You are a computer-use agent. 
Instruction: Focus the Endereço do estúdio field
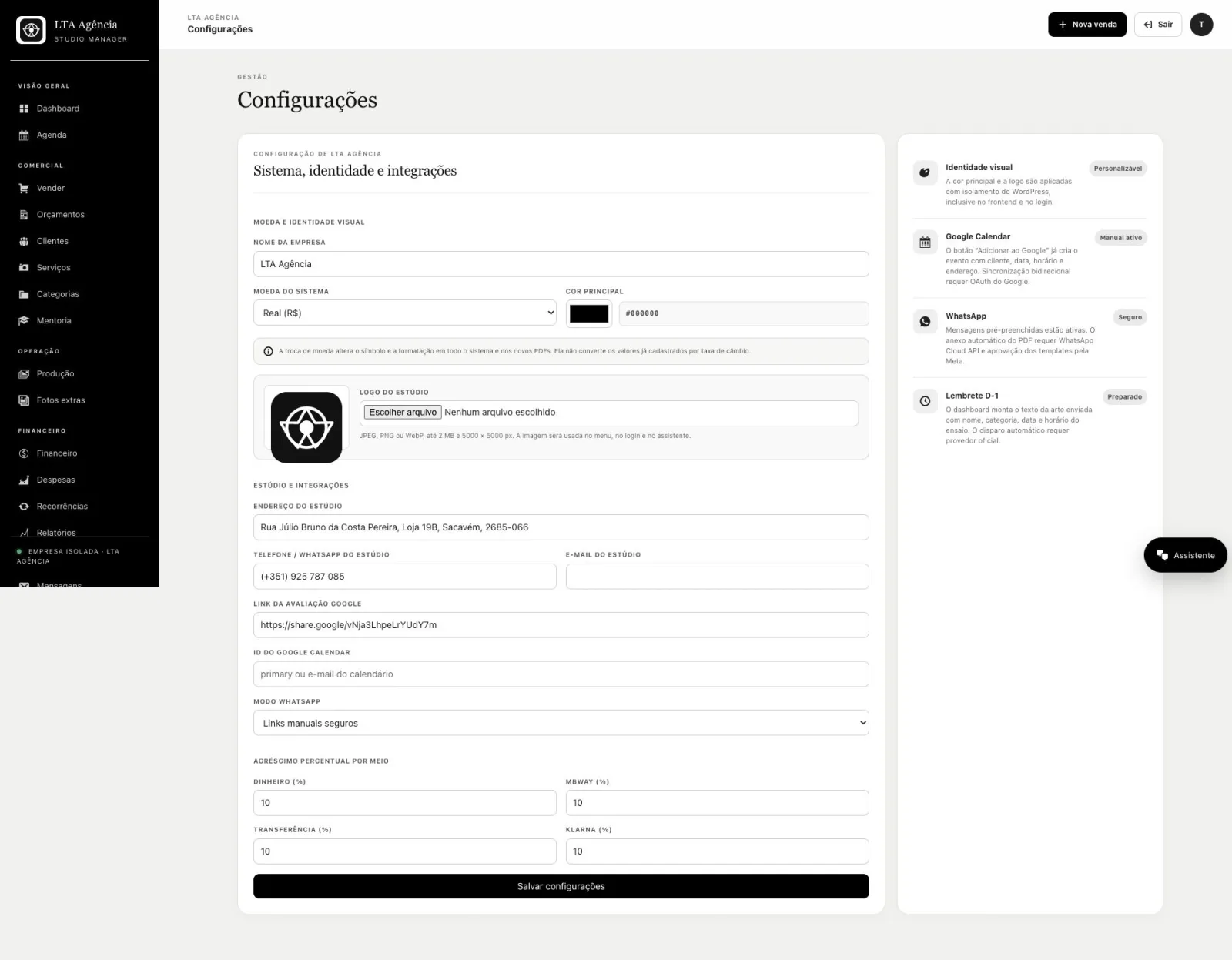click(561, 527)
